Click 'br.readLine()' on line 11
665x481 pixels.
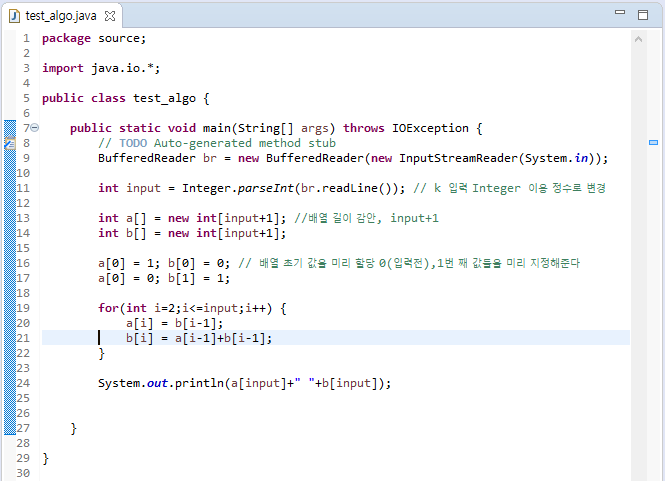(349, 188)
